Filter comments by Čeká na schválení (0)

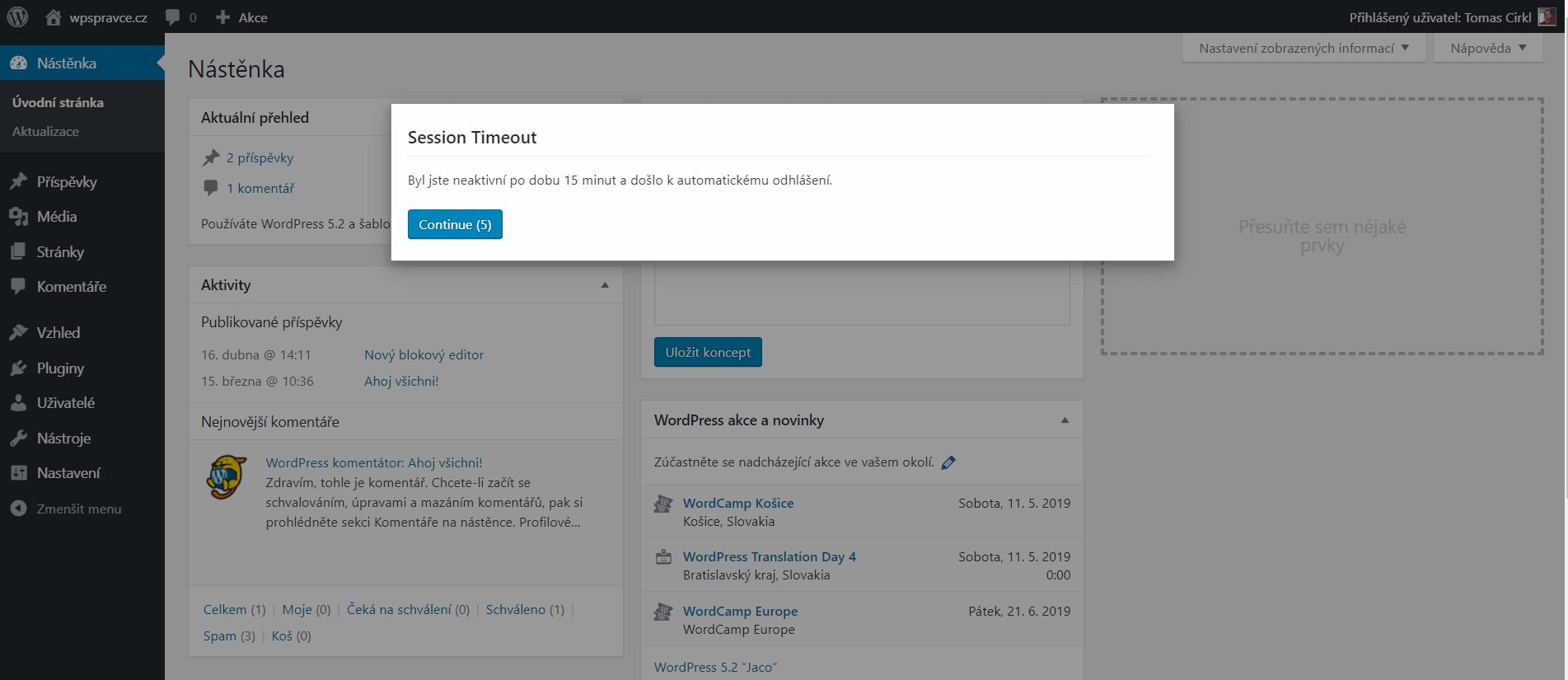pos(408,609)
